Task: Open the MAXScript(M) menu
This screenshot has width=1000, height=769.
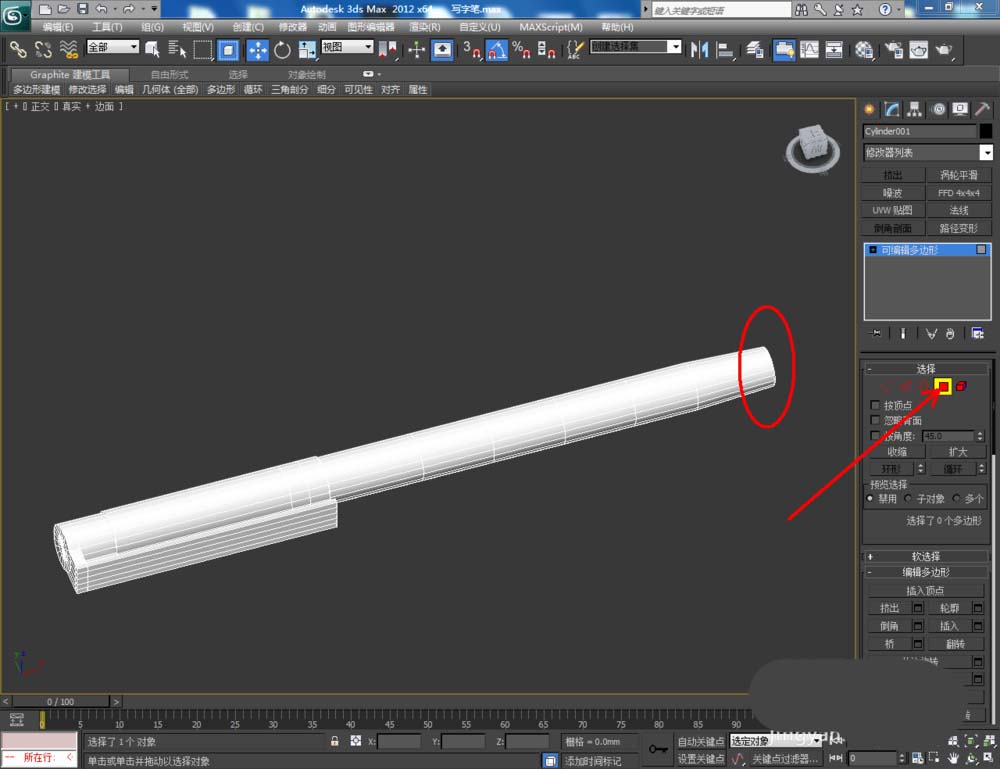Action: [x=551, y=27]
